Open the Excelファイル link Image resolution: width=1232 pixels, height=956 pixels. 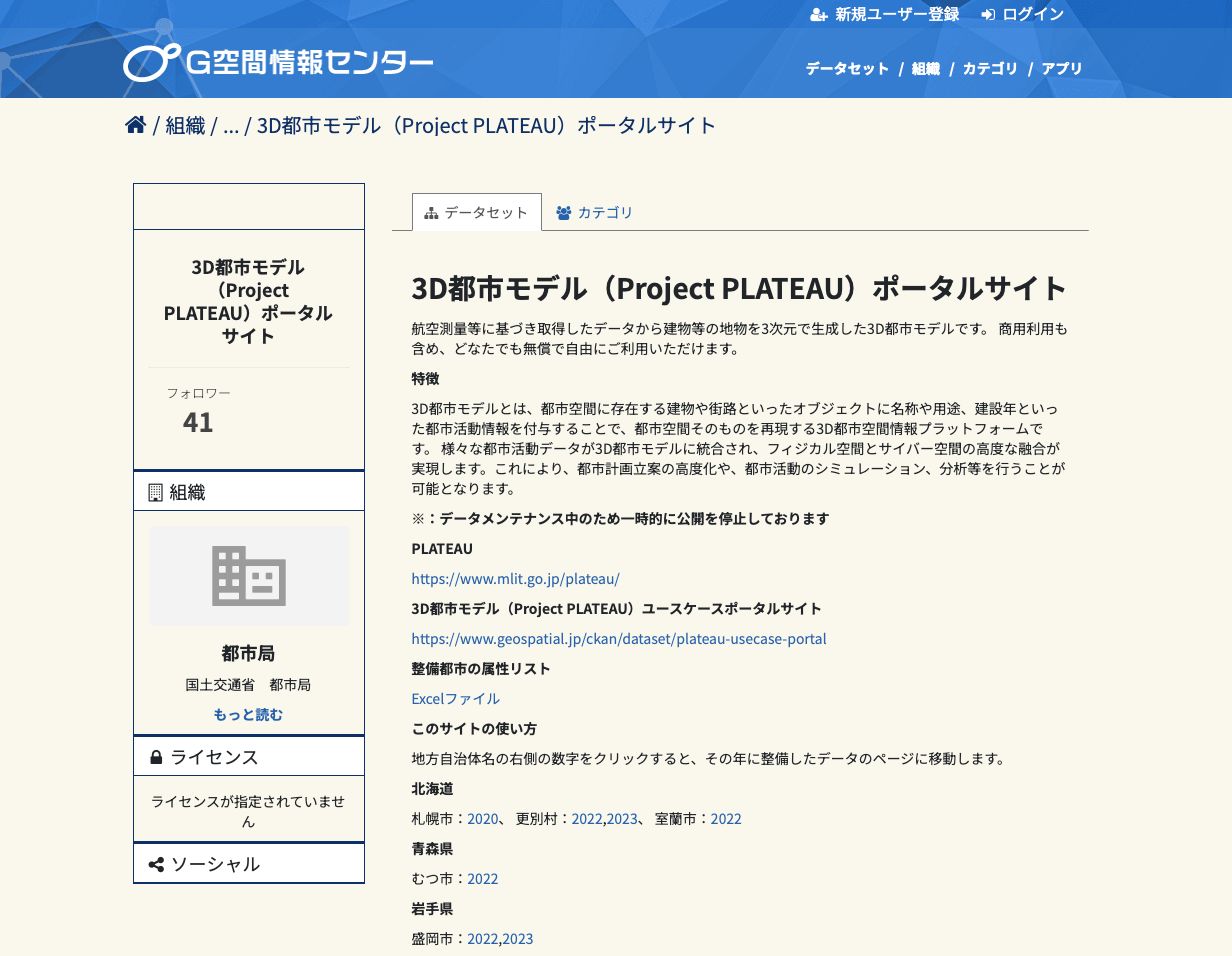pyautogui.click(x=456, y=699)
